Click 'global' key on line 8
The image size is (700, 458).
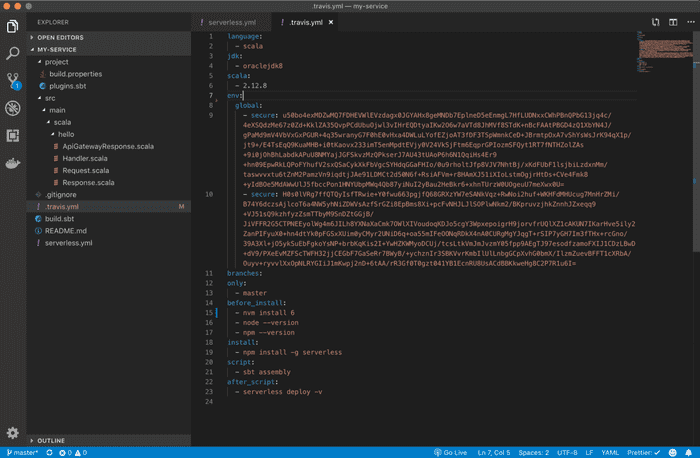coord(247,106)
